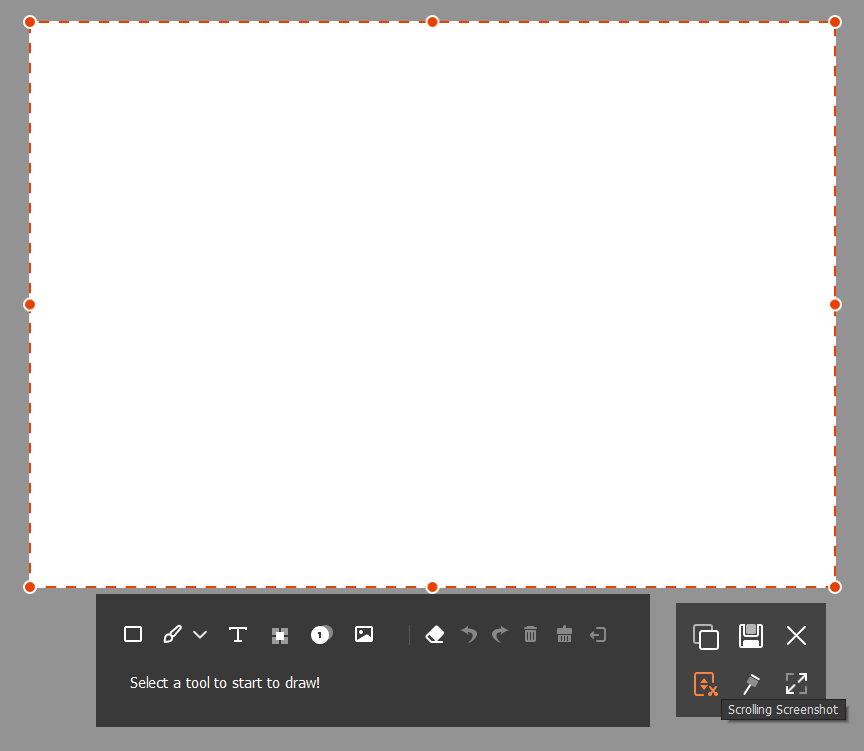Click the exit drawing arrow icon

(x=598, y=635)
